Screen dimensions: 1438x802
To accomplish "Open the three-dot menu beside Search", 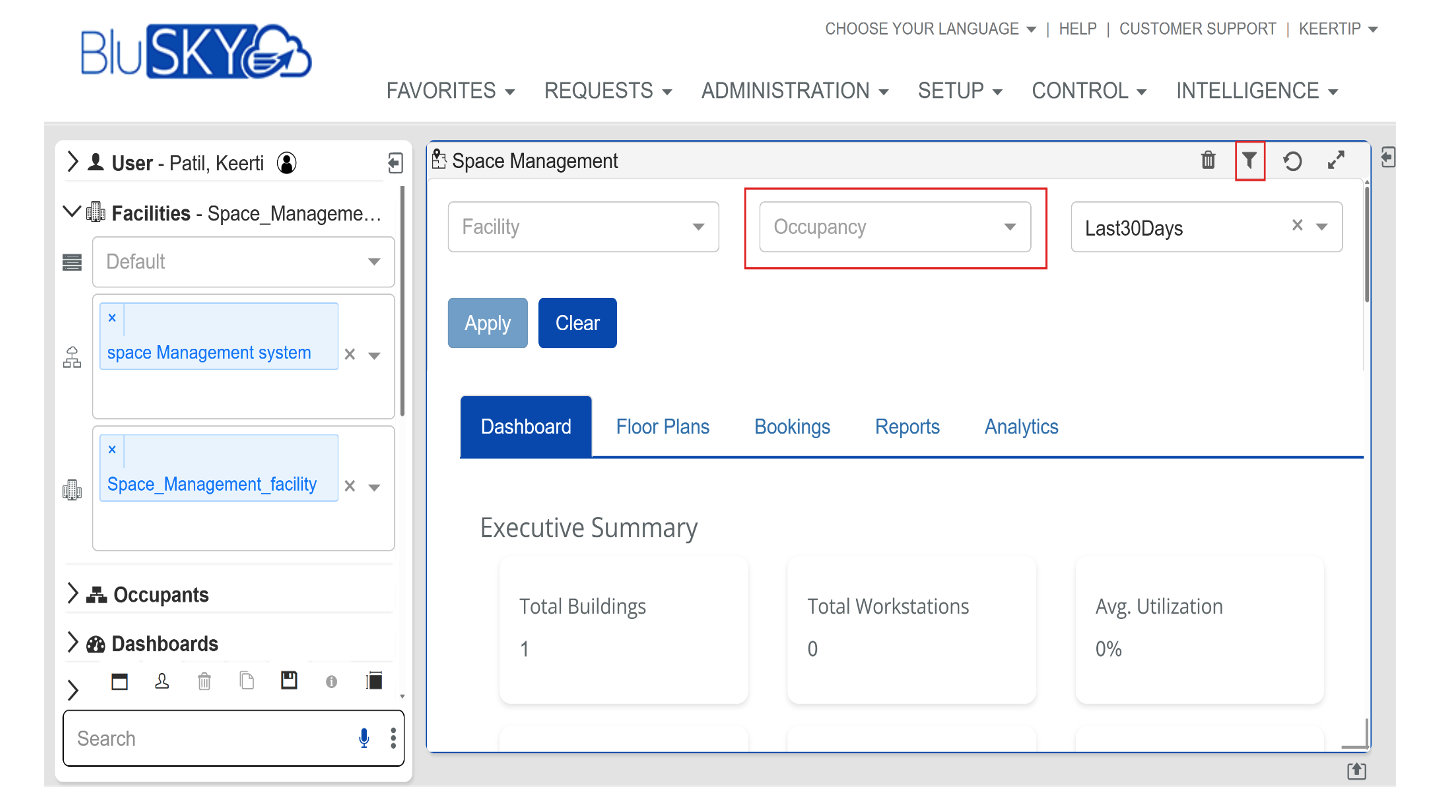I will point(393,738).
